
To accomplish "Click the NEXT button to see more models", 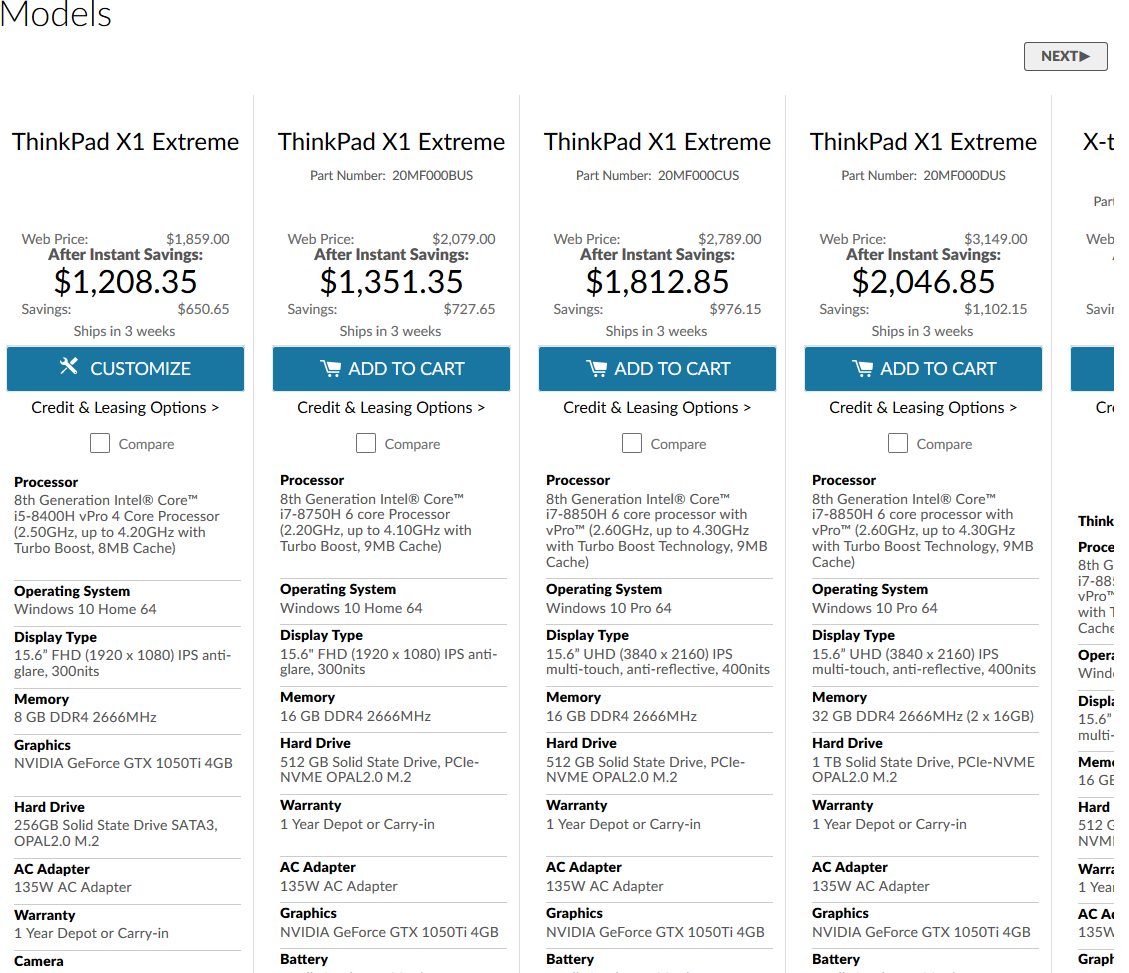I will tap(1065, 56).
